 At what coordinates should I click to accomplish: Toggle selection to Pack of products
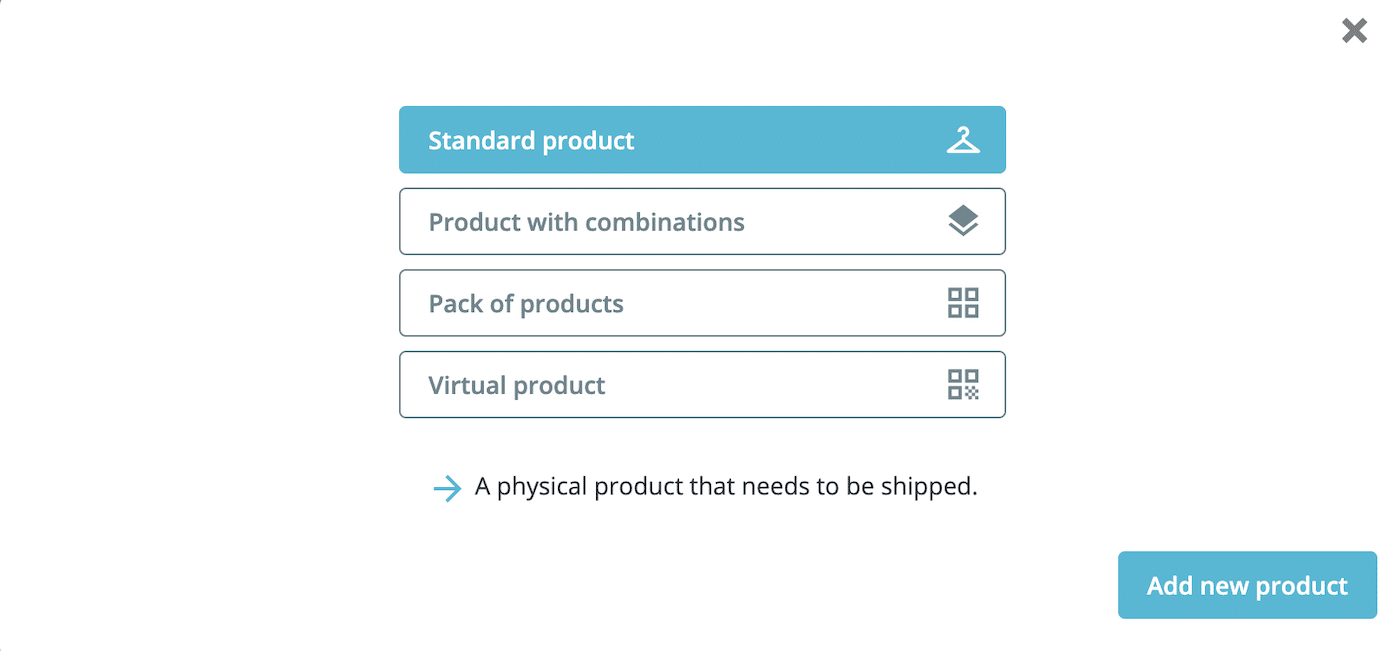coord(702,303)
